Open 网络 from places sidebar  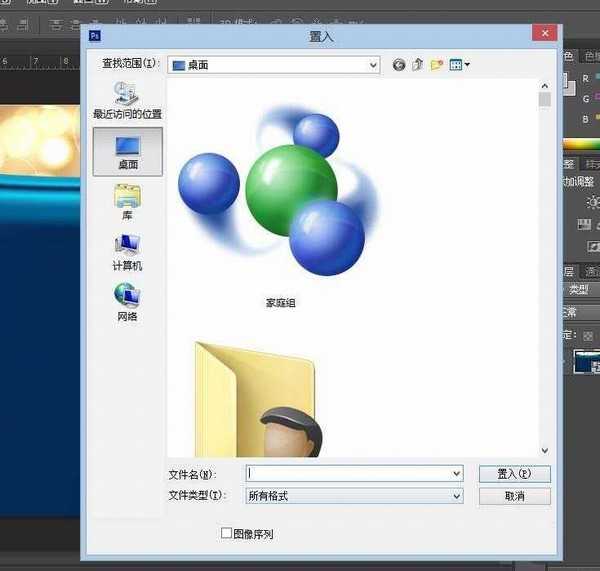[x=127, y=302]
